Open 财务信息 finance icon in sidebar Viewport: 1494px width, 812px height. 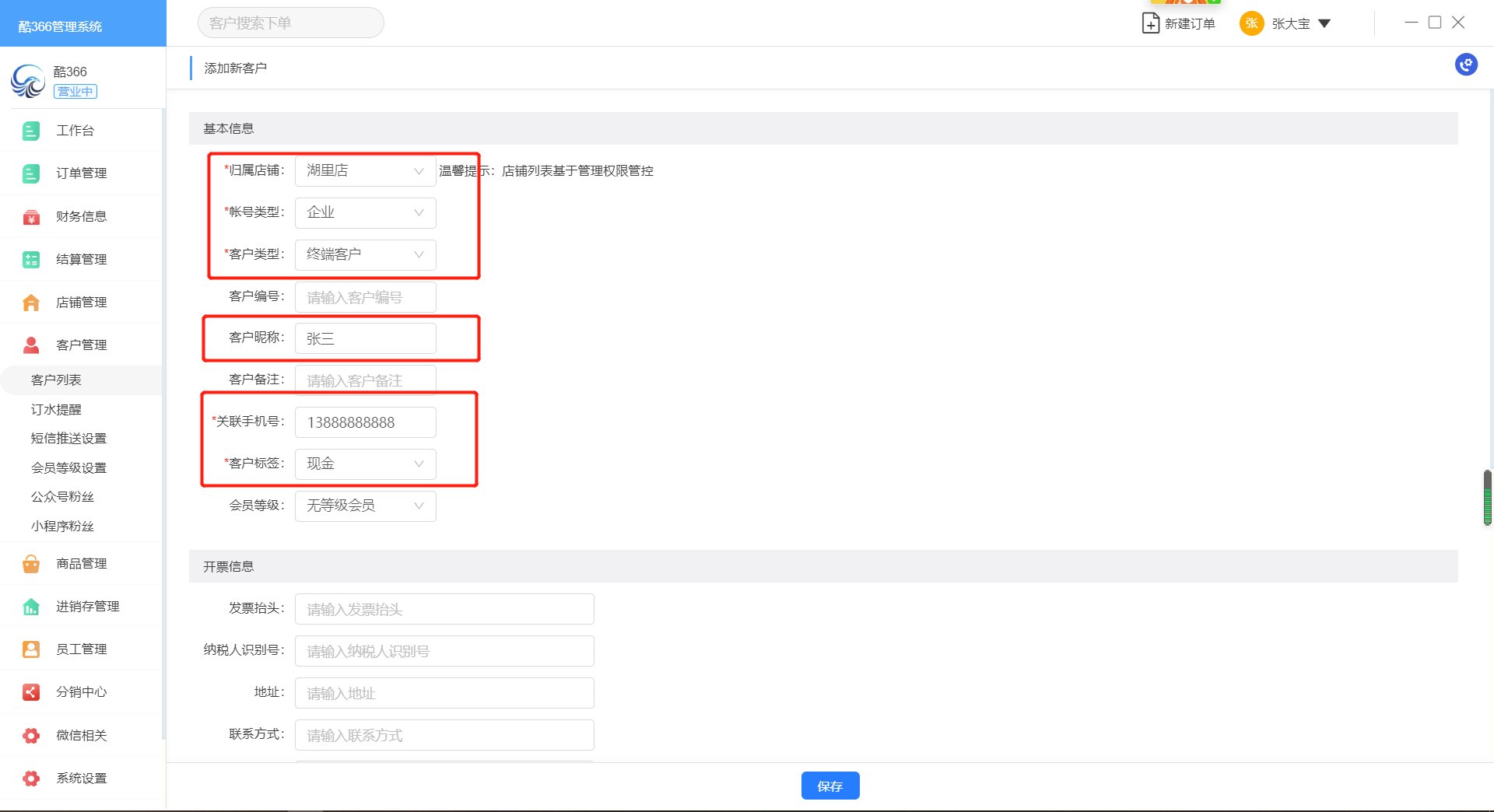(31, 217)
